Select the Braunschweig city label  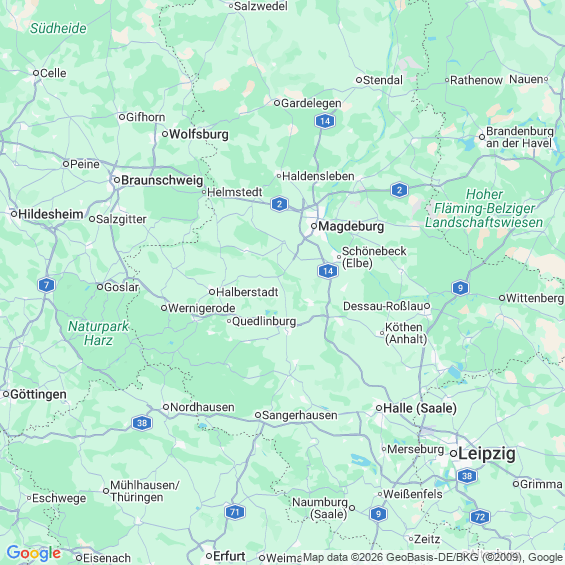pos(162,180)
